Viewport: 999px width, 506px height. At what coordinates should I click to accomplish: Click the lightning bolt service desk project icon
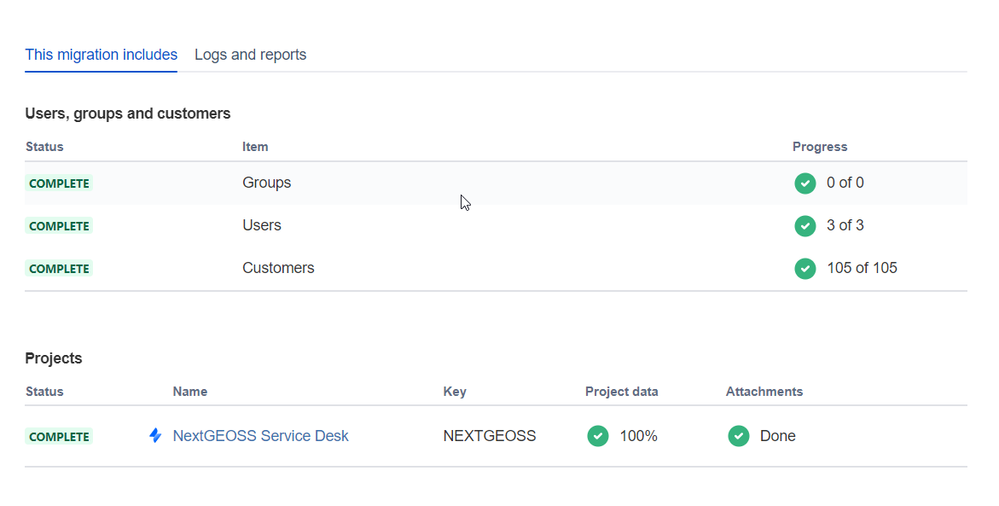(x=155, y=436)
